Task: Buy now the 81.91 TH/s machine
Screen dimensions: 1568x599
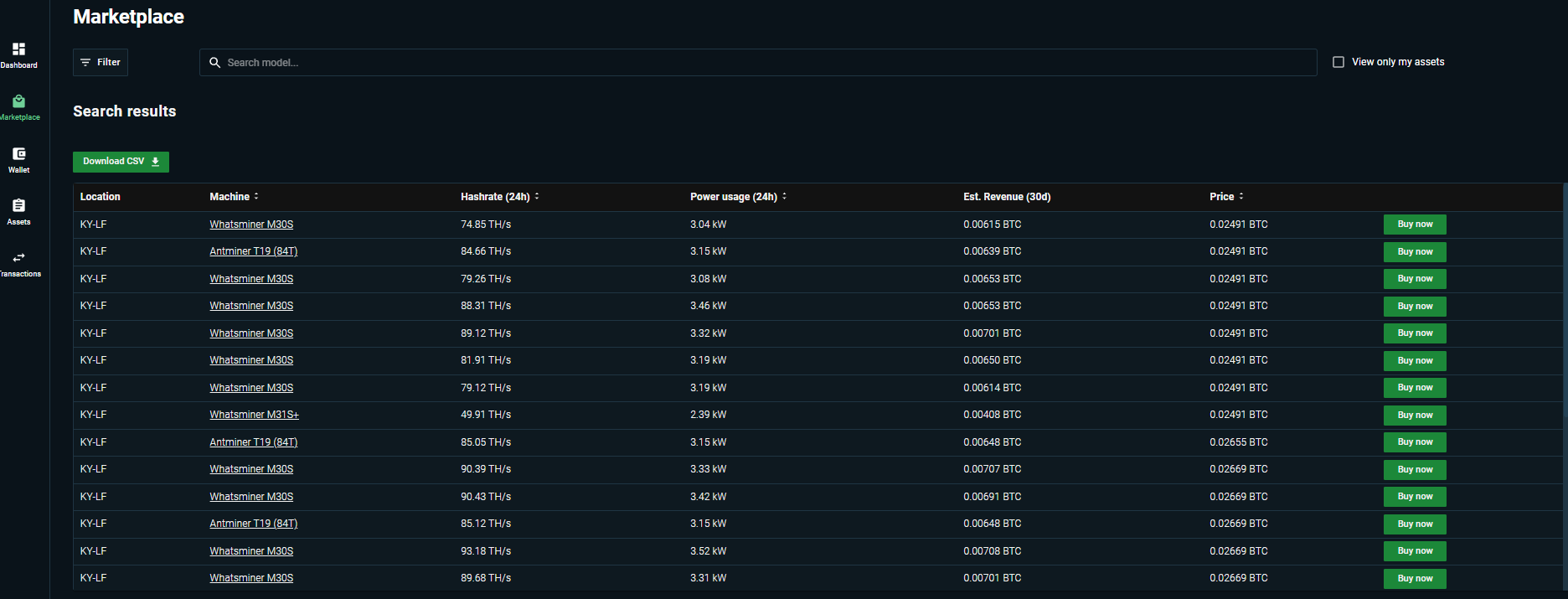Action: [1415, 361]
